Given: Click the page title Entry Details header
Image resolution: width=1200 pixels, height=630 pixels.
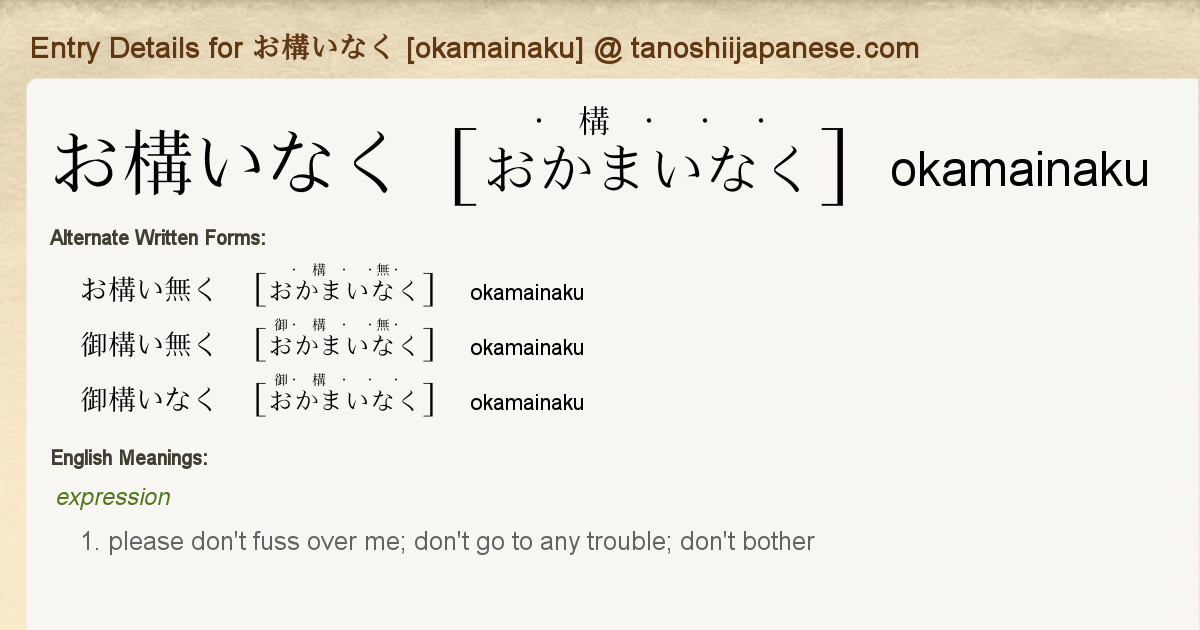Looking at the screenshot, I should tap(474, 48).
